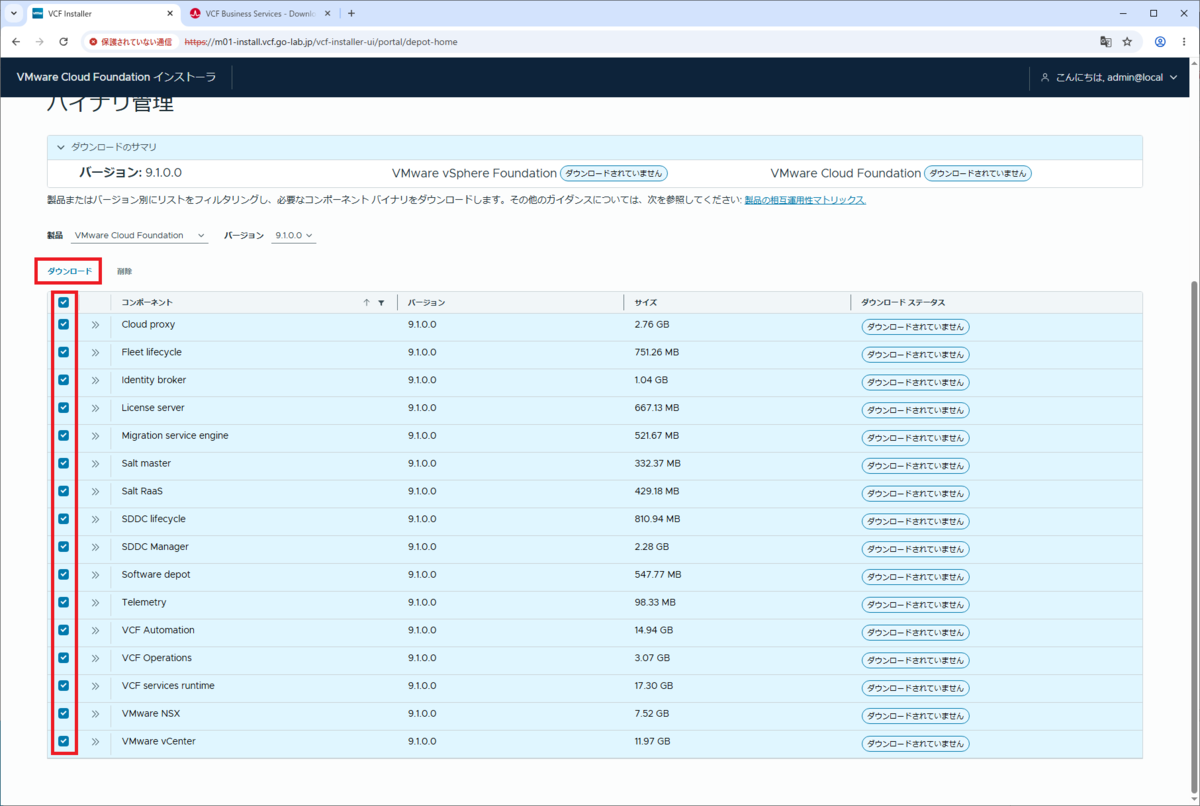1200x806 pixels.
Task: Uncheck the Fleet lifecycle checkbox
Action: pos(63,352)
